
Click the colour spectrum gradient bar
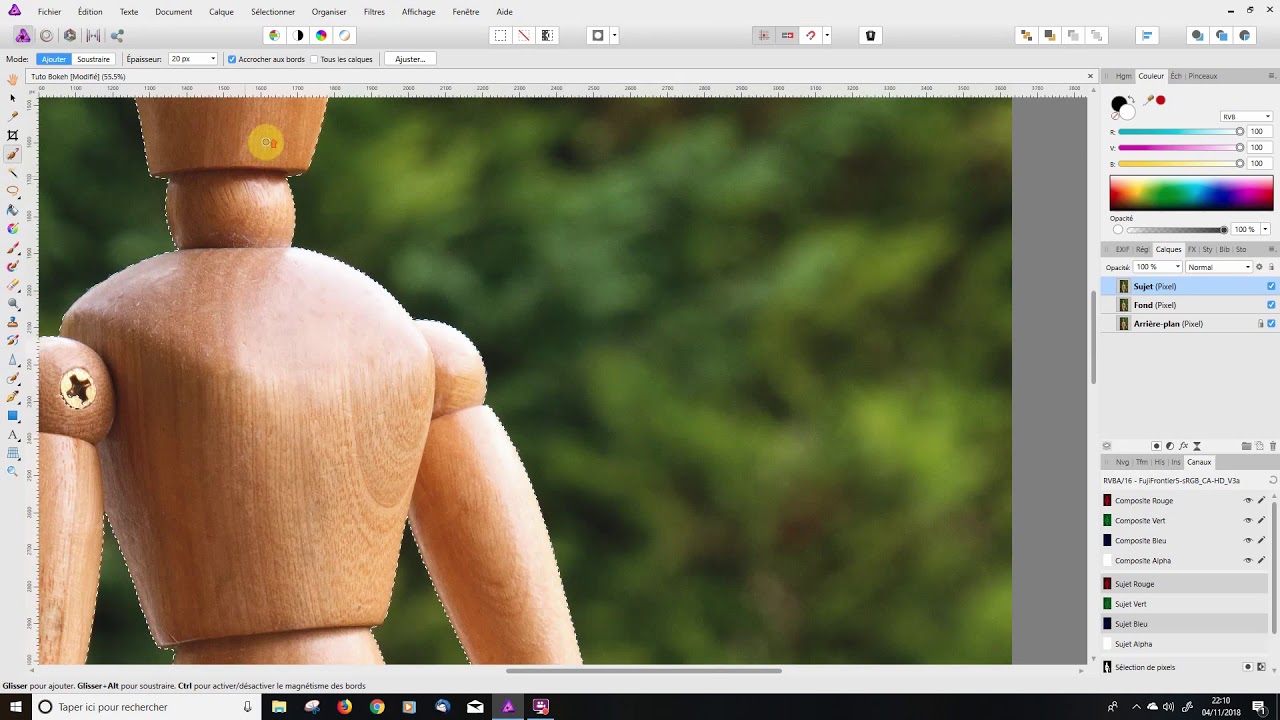click(1191, 192)
